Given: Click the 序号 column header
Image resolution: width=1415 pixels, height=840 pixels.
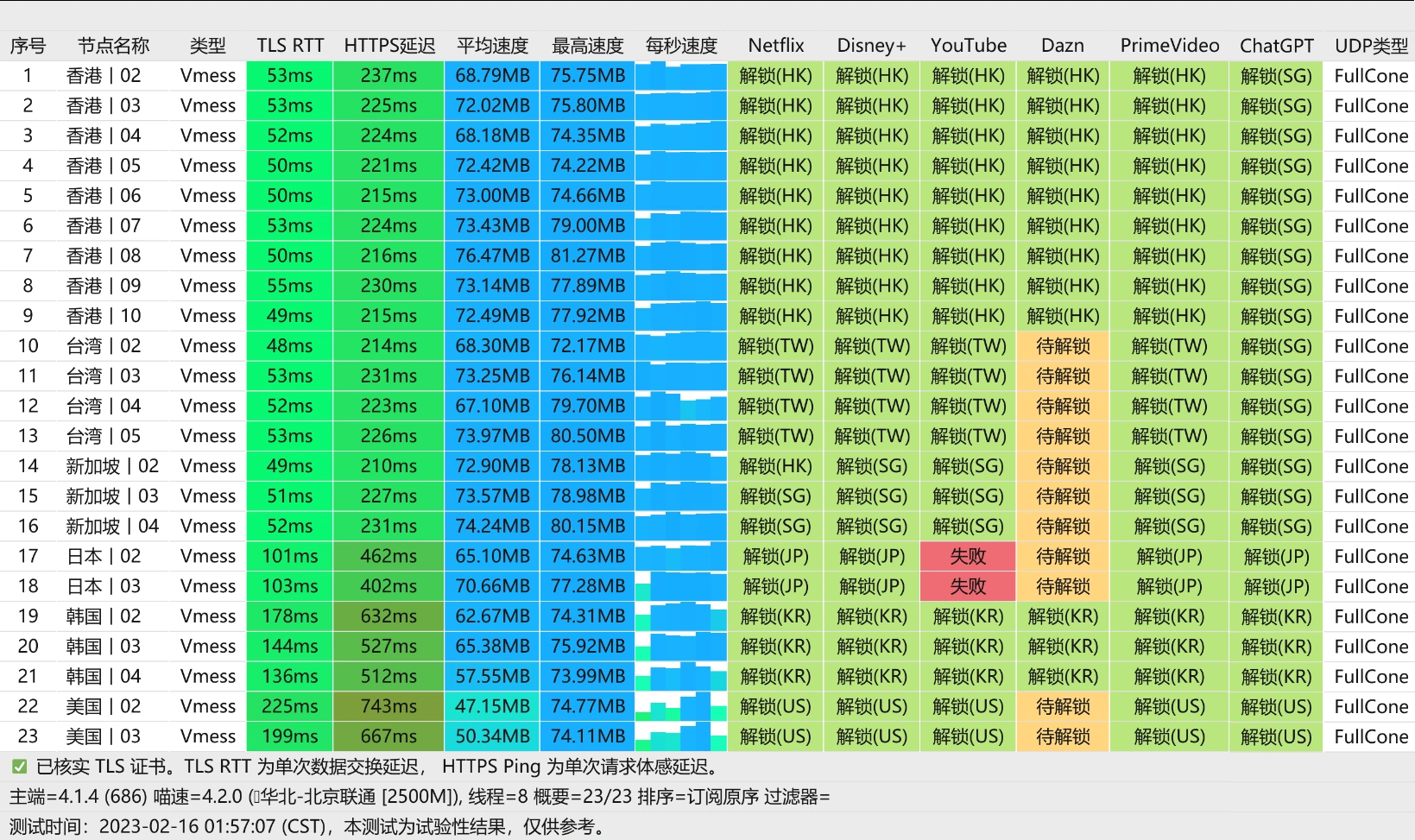Looking at the screenshot, I should tap(28, 46).
